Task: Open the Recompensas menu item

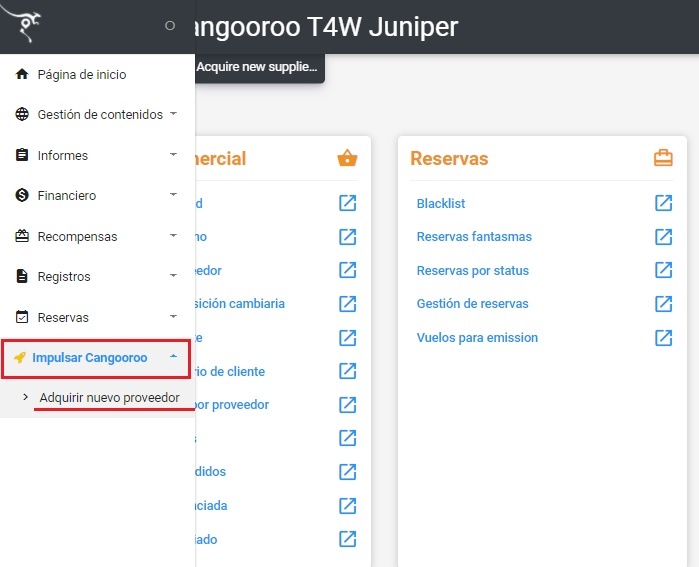Action: pos(77,237)
